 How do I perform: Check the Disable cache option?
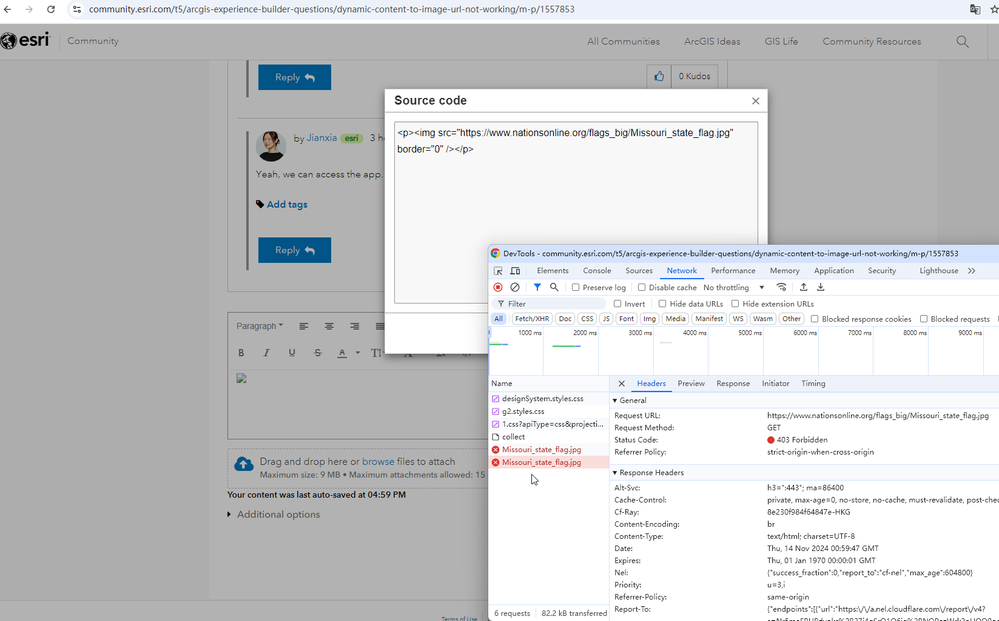642,287
